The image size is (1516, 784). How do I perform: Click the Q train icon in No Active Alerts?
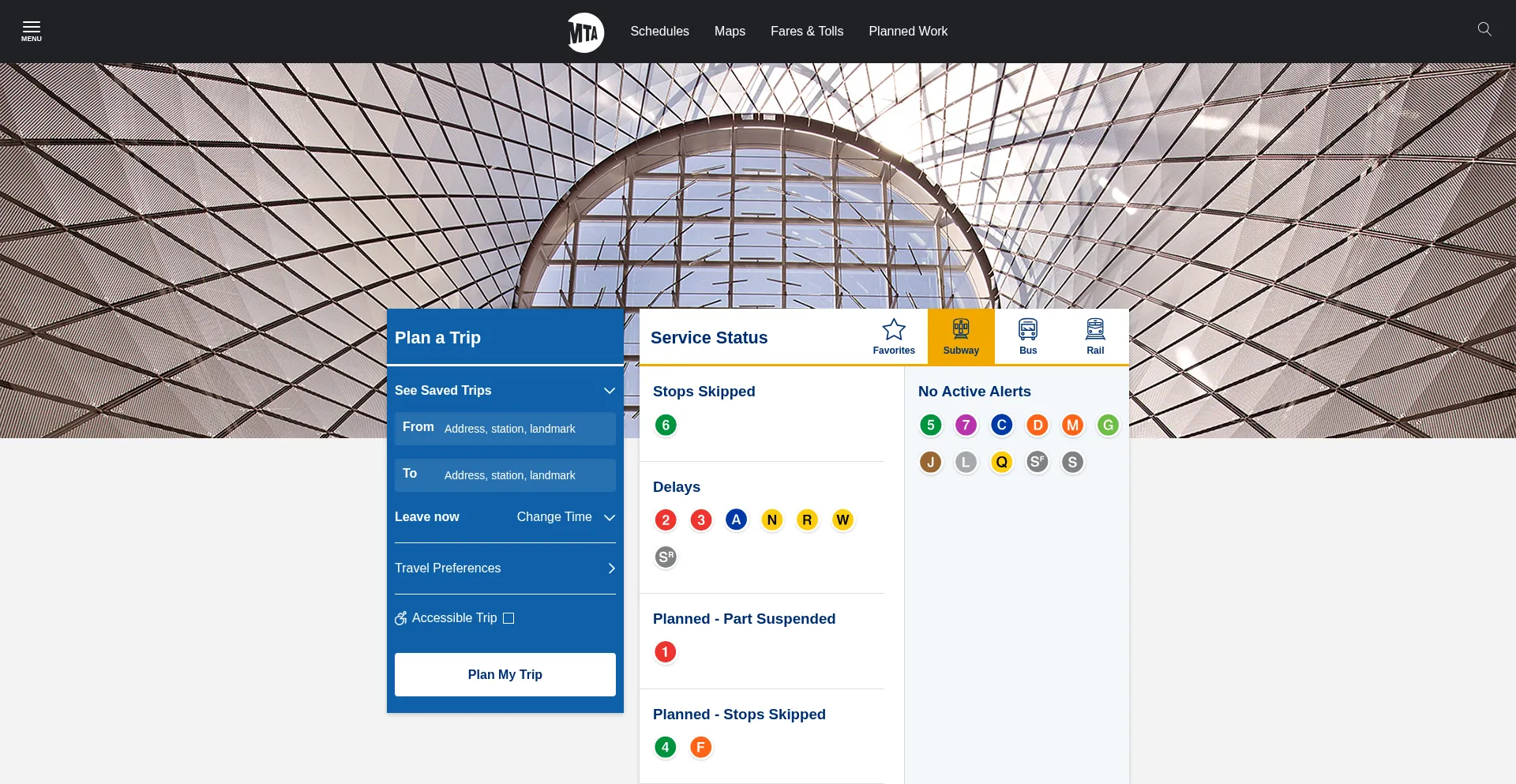click(x=1002, y=462)
